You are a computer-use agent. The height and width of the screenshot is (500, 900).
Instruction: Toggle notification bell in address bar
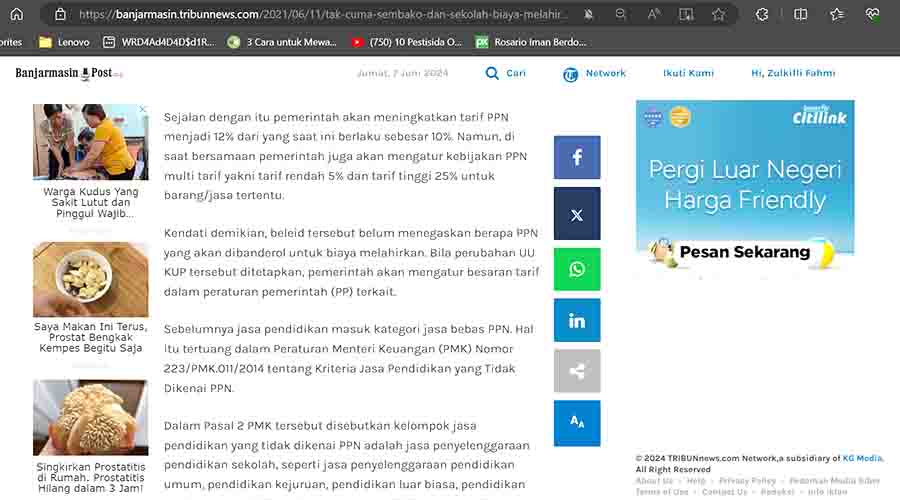(589, 14)
